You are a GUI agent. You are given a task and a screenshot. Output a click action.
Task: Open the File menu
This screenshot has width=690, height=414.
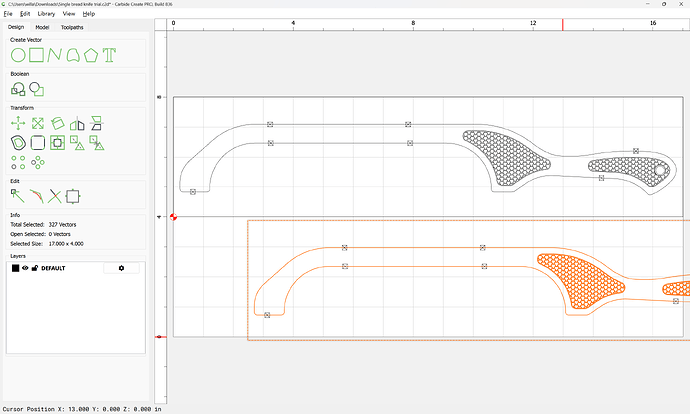click(x=8, y=14)
